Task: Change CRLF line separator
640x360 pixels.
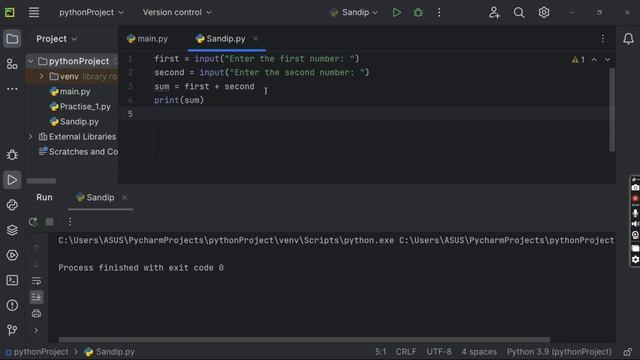Action: [x=406, y=352]
